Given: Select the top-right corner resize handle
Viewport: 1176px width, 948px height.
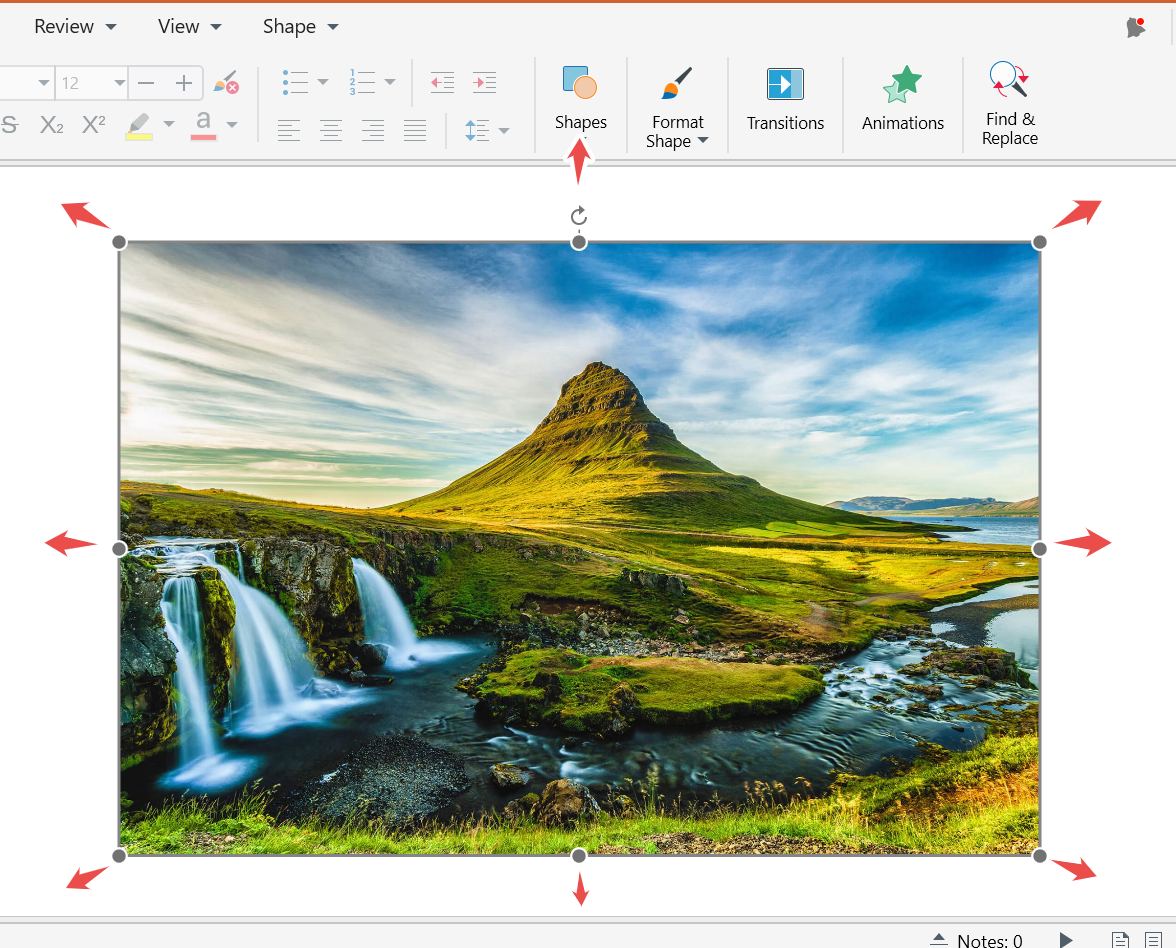Looking at the screenshot, I should pyautogui.click(x=1040, y=242).
